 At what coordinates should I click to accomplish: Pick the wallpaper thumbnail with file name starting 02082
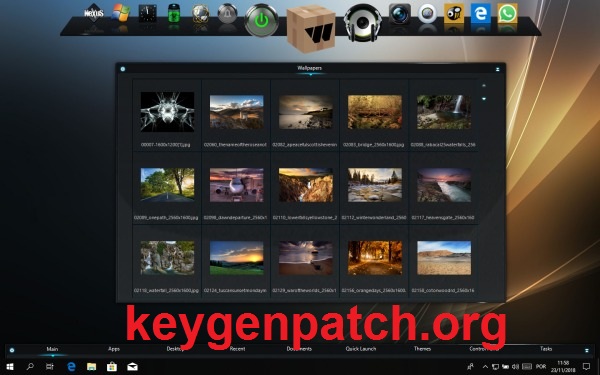tap(305, 112)
